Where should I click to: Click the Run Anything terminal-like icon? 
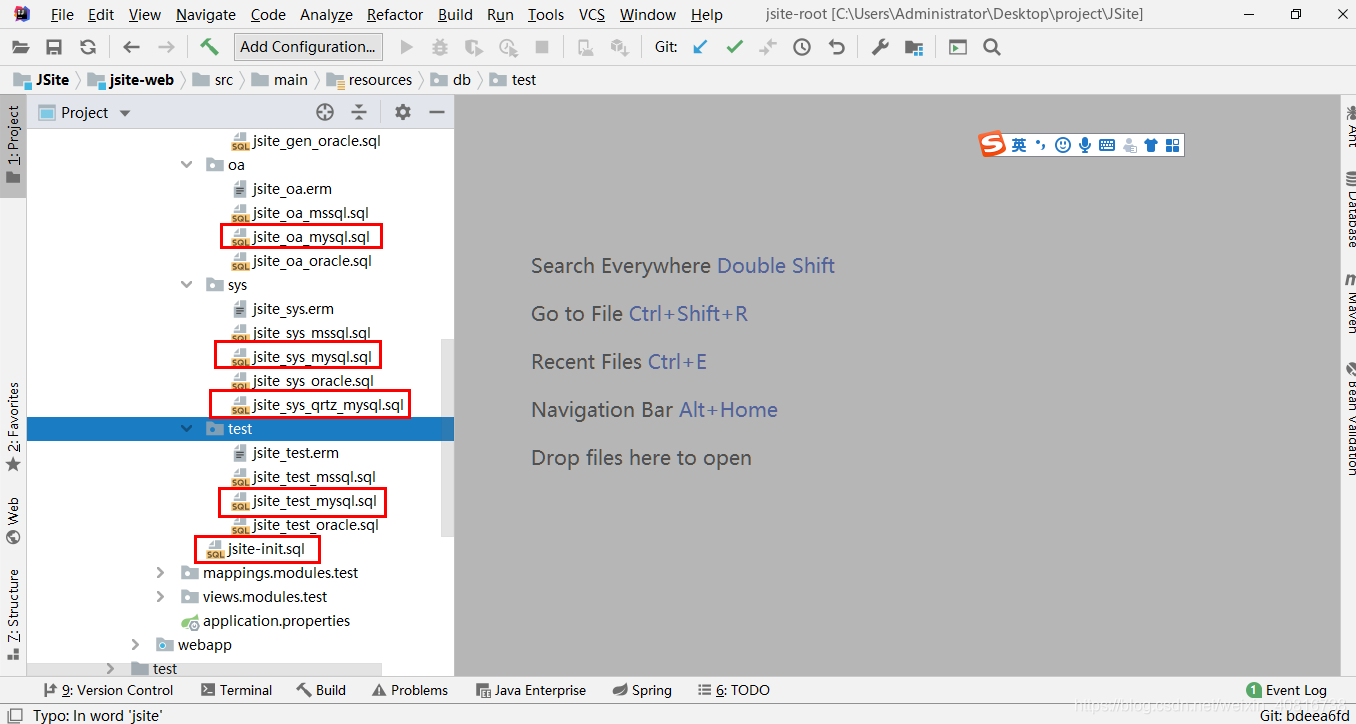click(958, 47)
